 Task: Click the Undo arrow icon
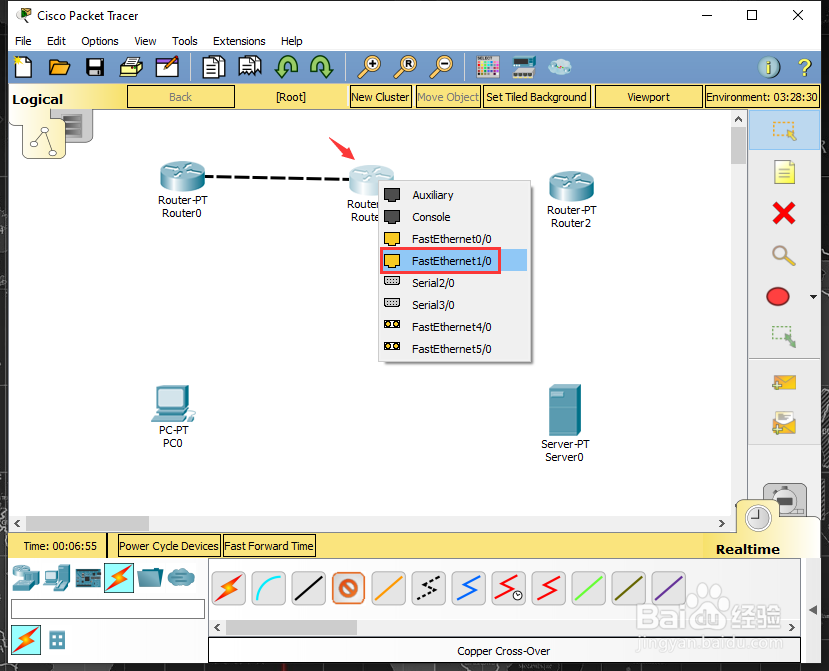pyautogui.click(x=286, y=67)
